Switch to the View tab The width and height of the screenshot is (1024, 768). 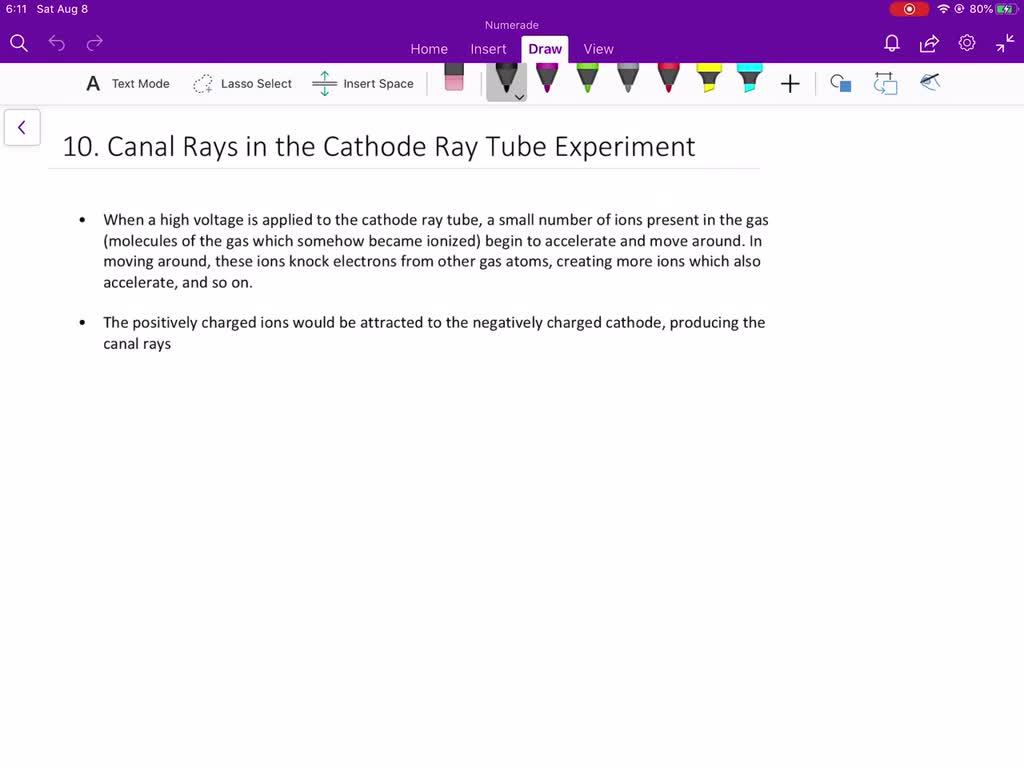(x=598, y=49)
